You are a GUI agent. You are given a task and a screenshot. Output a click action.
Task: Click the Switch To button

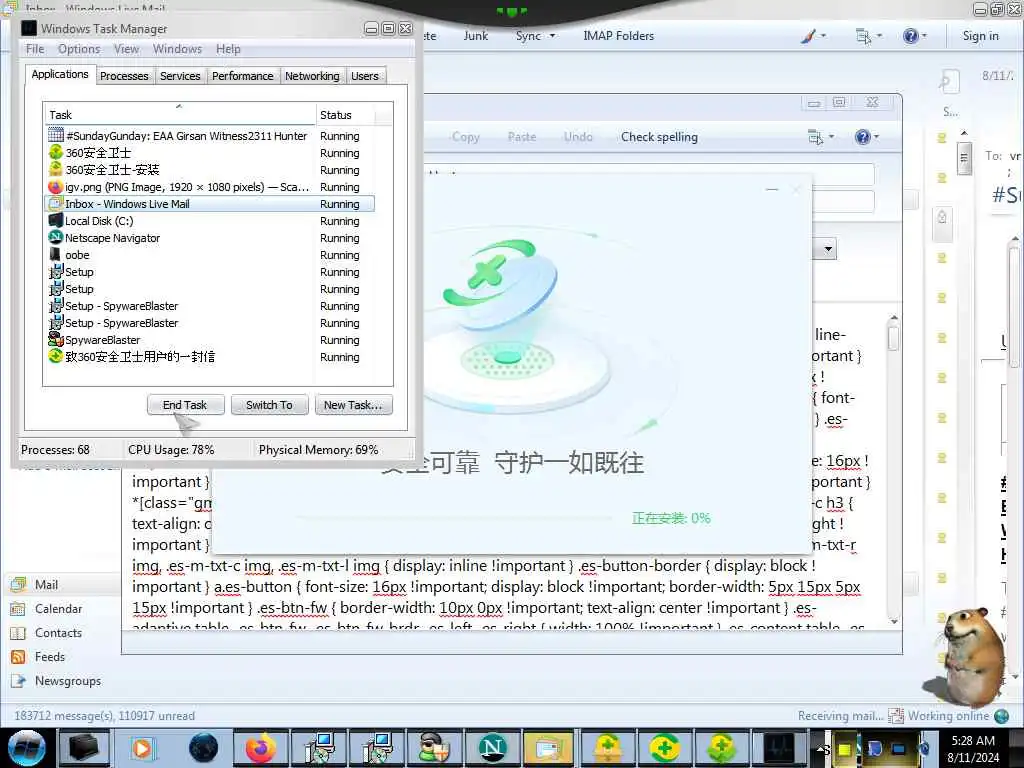click(269, 405)
